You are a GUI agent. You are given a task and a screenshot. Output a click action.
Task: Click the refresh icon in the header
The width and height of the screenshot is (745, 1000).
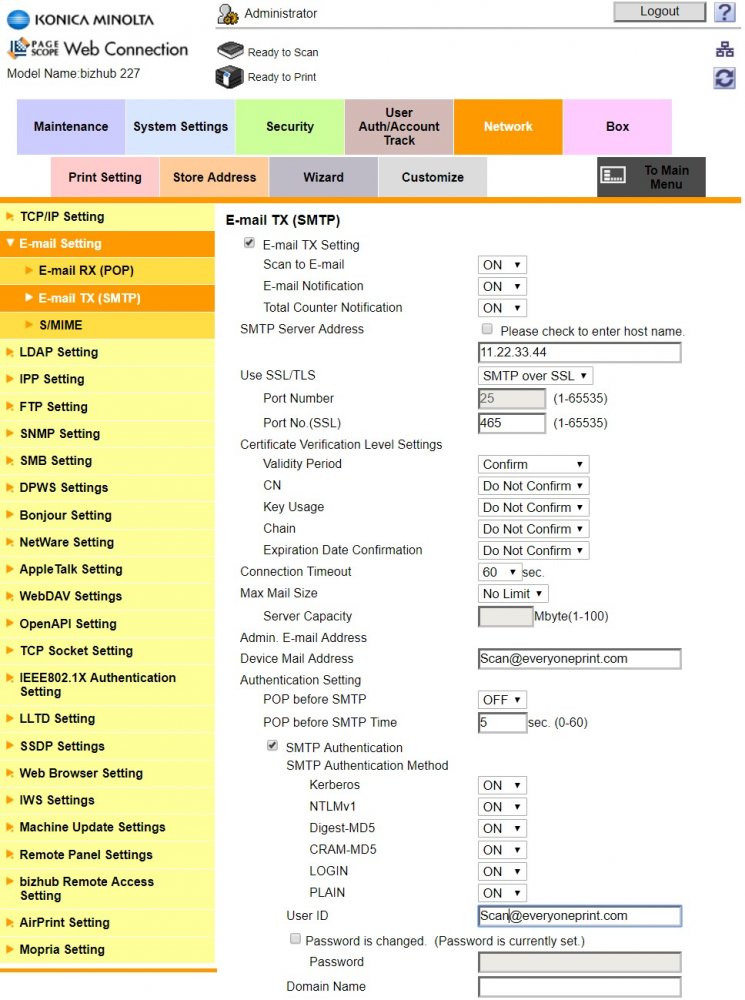coord(724,78)
